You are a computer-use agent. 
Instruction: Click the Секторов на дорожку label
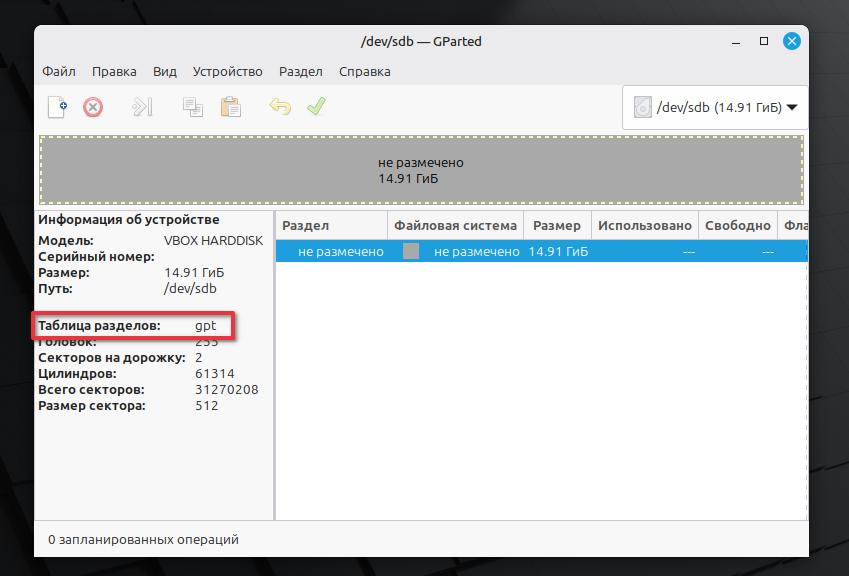(x=112, y=358)
